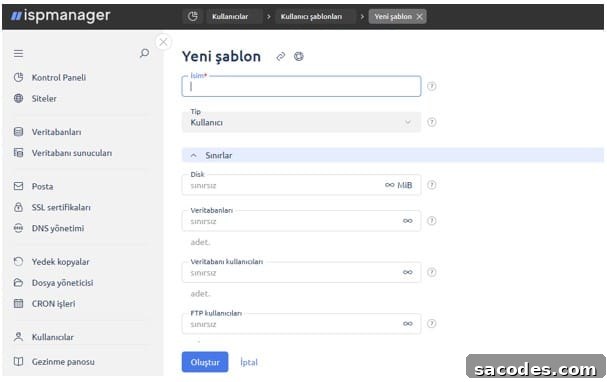Toggle unlimited infinity for Veritabanı kullanıcıları

coord(407,272)
